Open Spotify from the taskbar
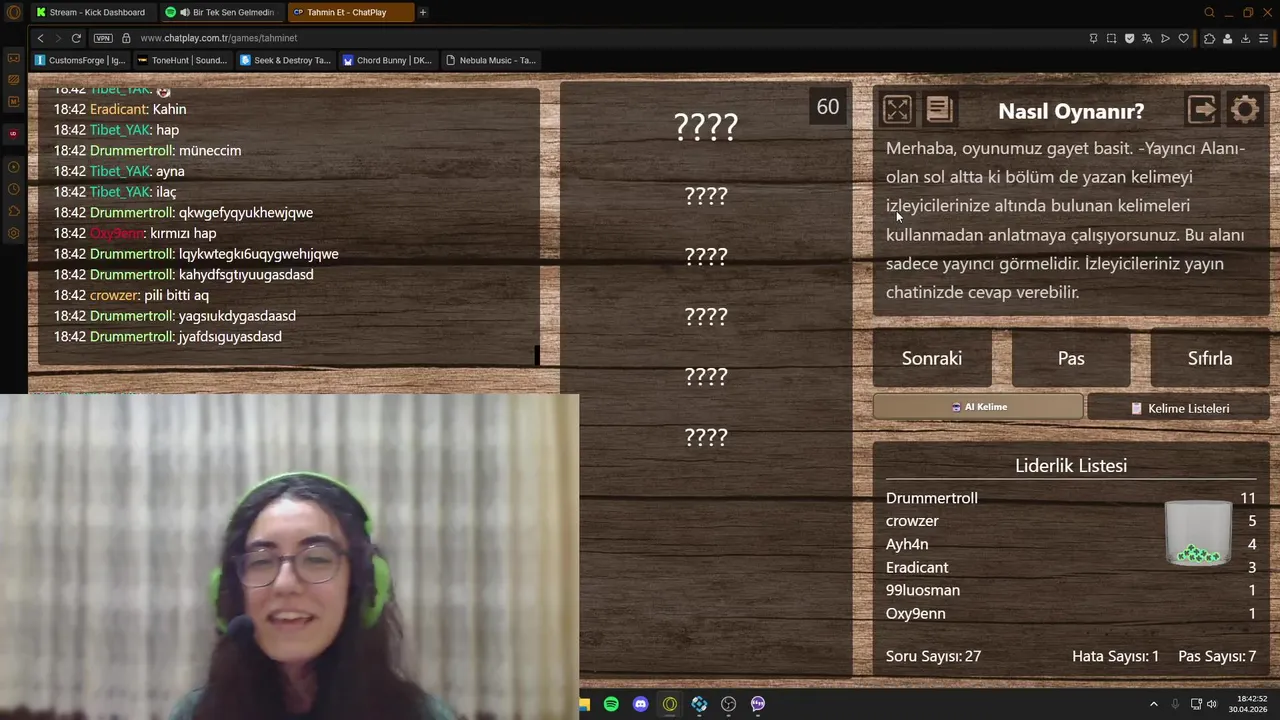Image resolution: width=1280 pixels, height=720 pixels. click(611, 704)
